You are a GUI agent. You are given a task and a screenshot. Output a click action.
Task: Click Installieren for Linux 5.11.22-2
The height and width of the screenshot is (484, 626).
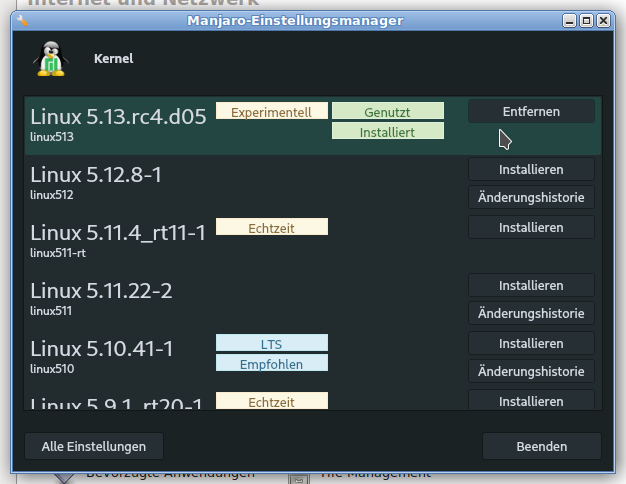coord(531,285)
